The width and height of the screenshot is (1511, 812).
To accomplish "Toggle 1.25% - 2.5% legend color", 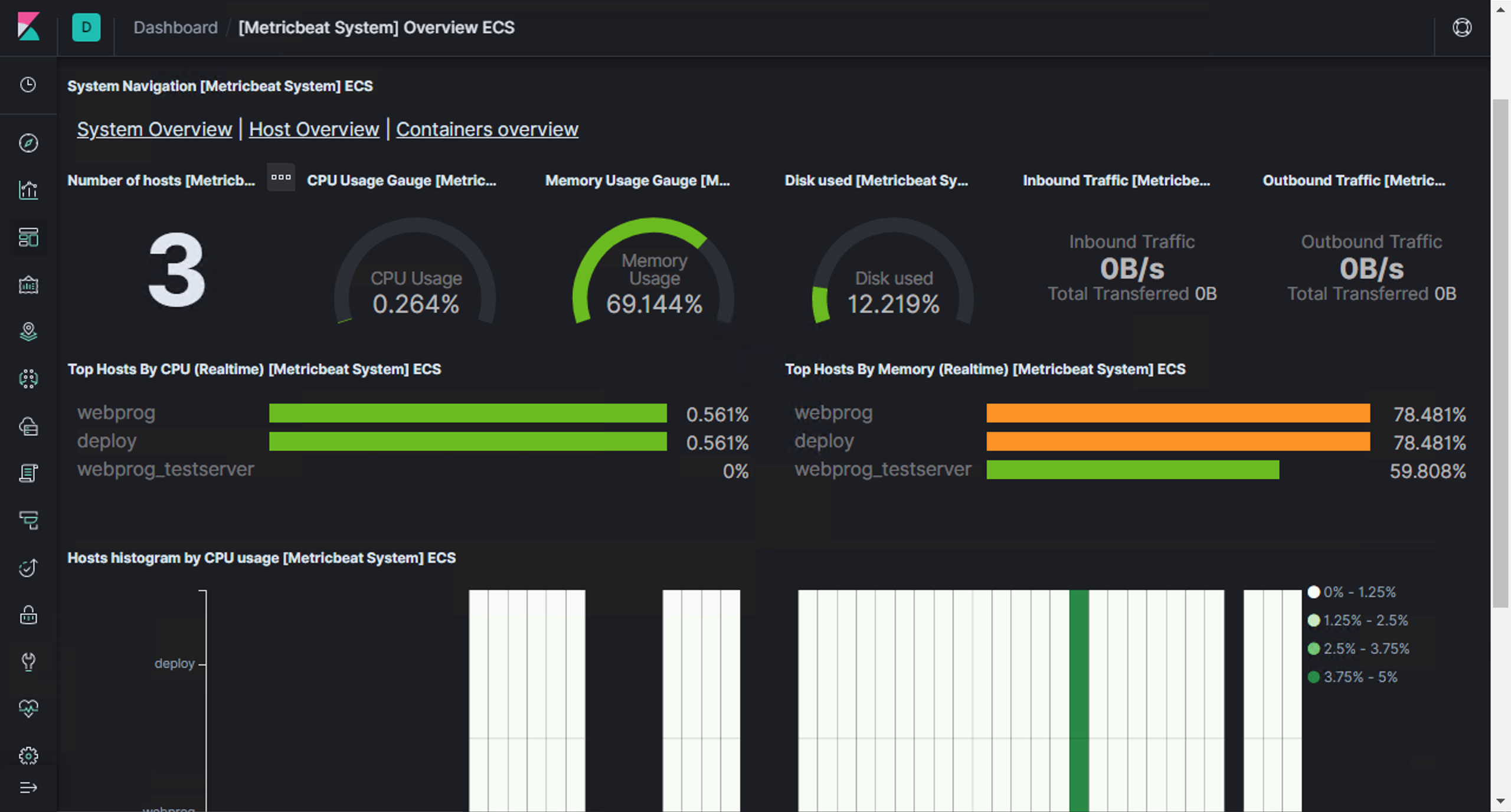I will tap(1313, 620).
